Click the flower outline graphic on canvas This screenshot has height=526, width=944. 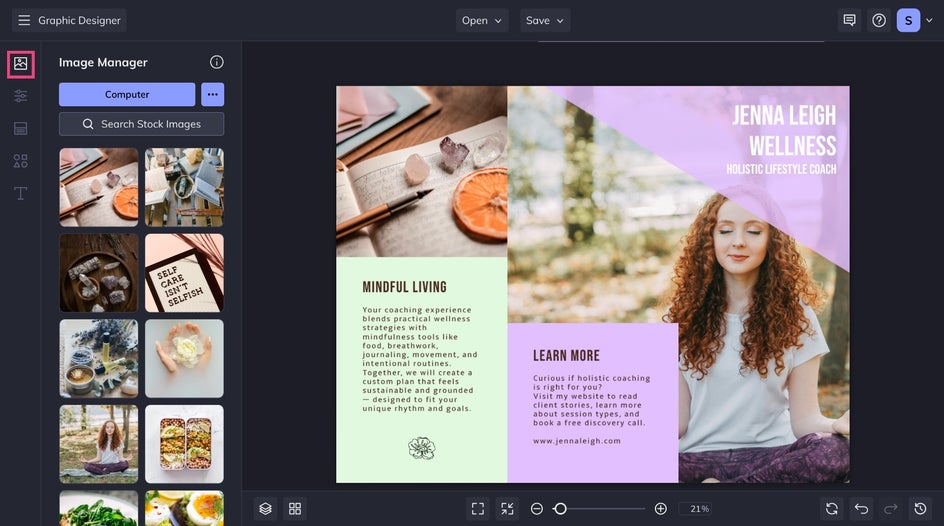[x=421, y=448]
